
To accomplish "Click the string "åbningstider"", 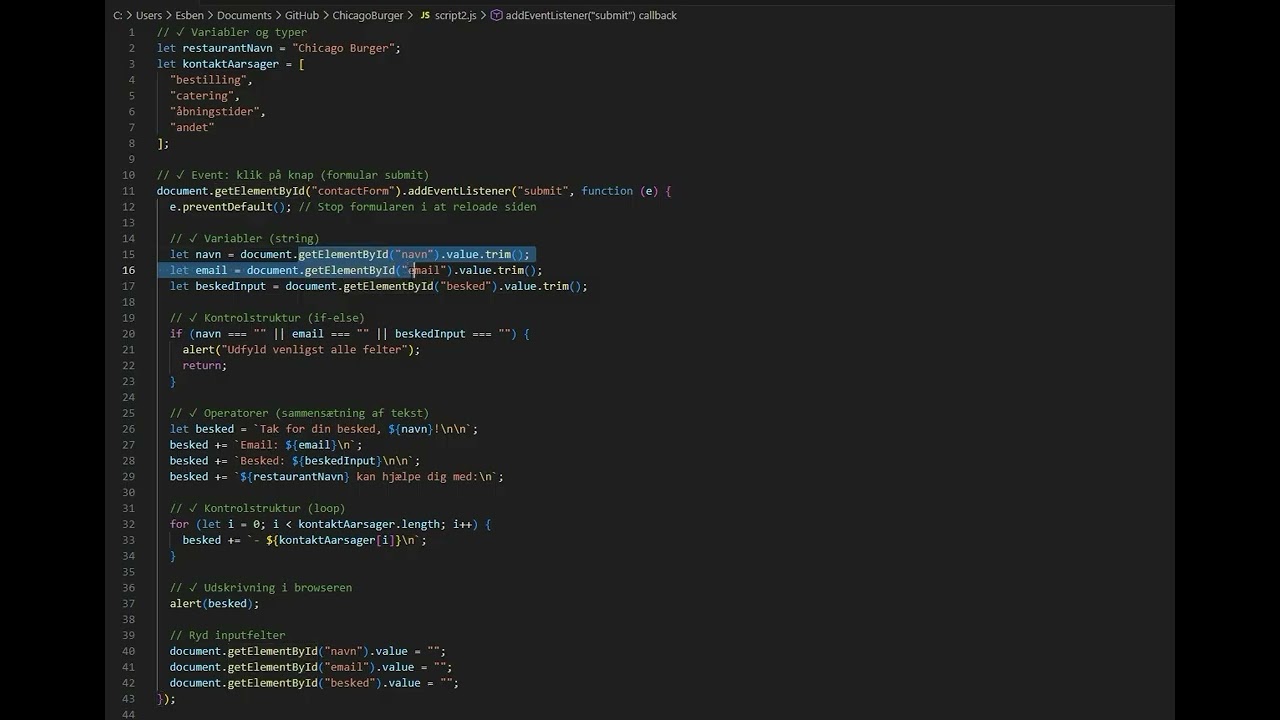I will (215, 112).
